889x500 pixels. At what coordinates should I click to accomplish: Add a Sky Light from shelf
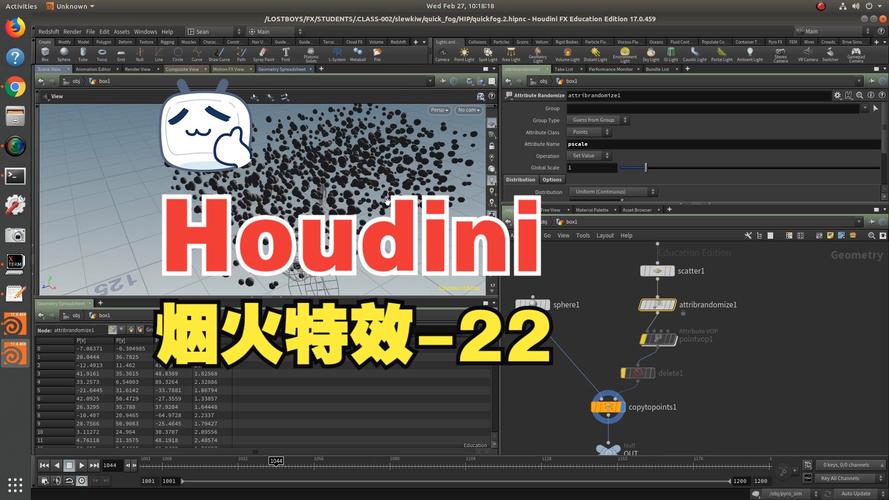tap(651, 55)
